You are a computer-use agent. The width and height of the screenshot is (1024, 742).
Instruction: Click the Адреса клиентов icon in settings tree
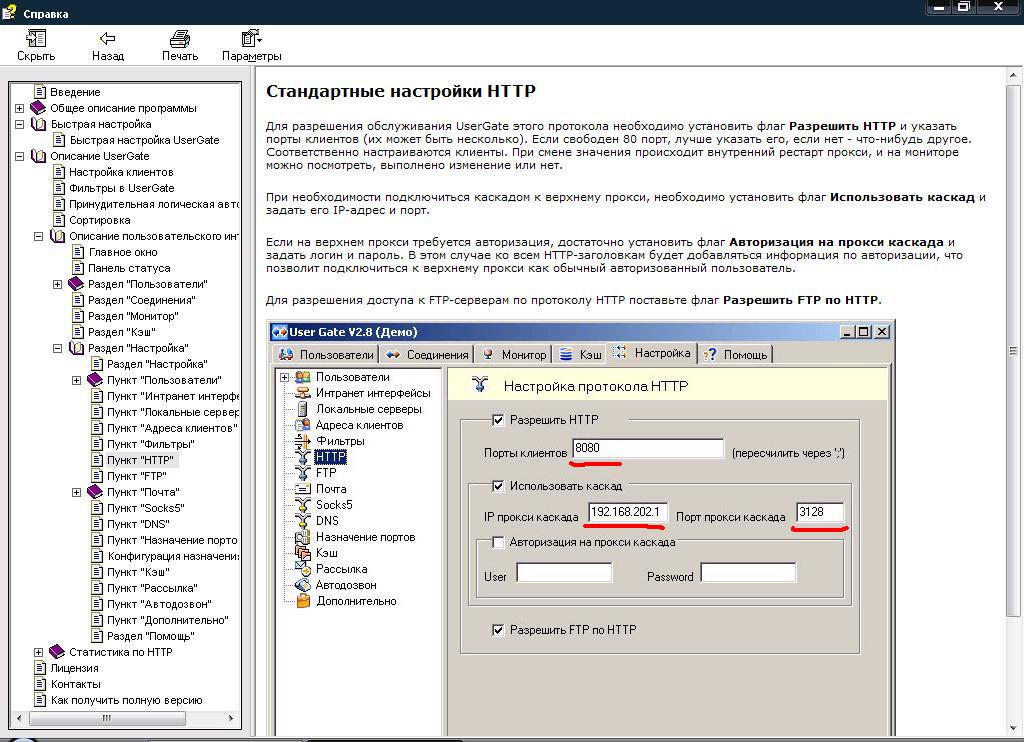click(x=302, y=425)
